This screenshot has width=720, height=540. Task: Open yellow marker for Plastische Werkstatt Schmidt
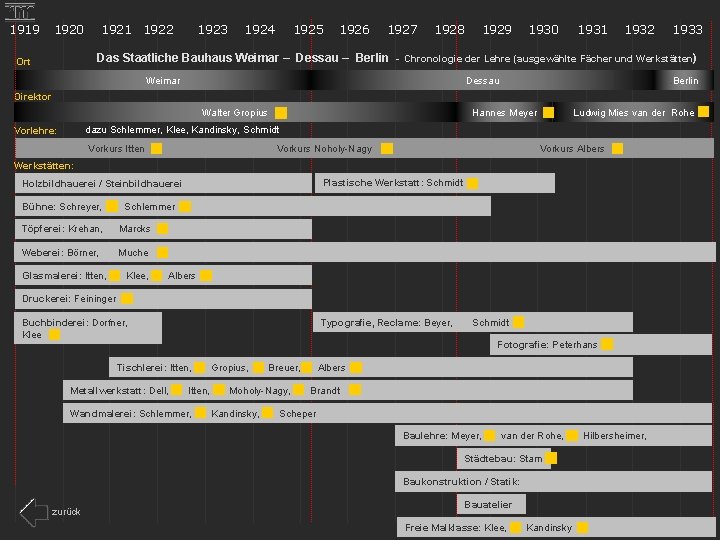[473, 183]
